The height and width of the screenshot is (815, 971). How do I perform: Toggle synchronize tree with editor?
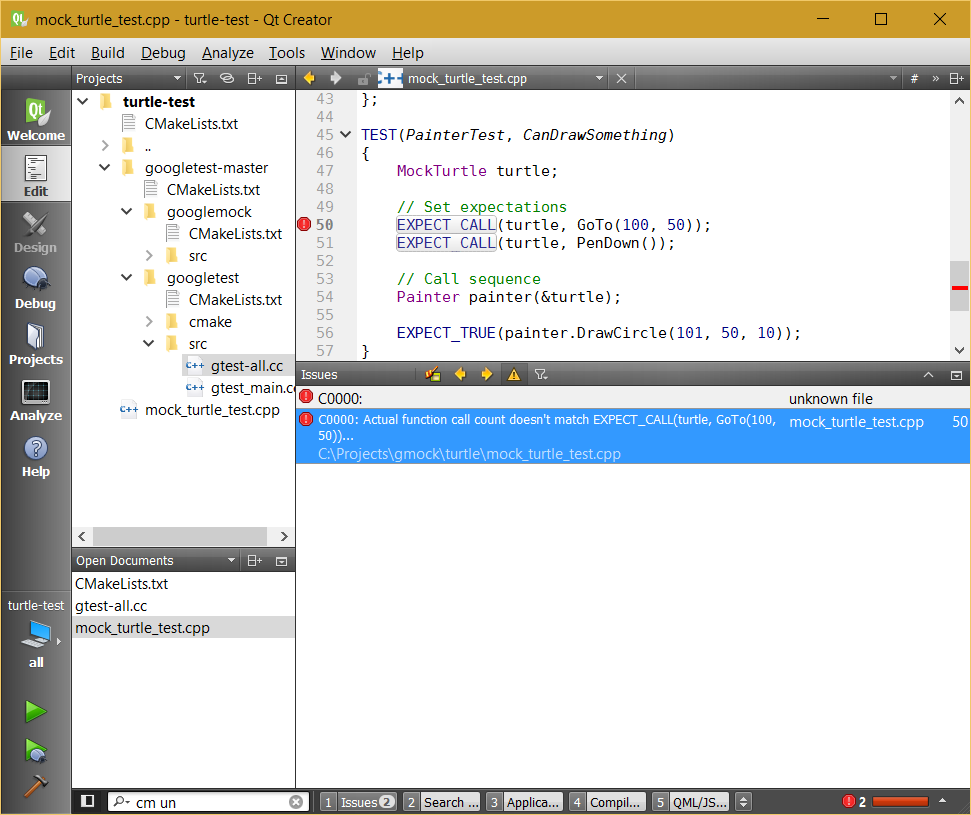point(227,79)
